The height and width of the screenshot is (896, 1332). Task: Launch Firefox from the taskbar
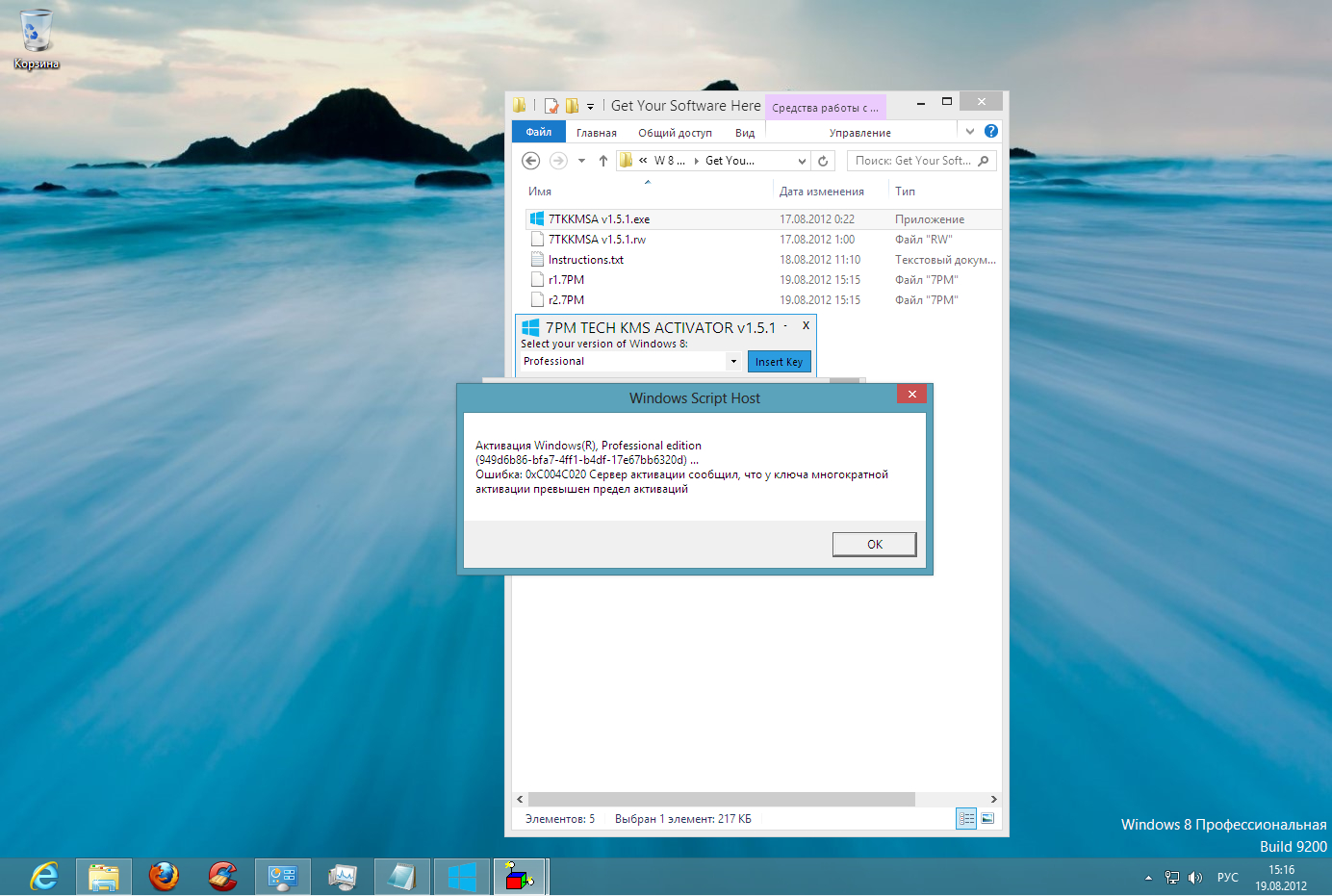coord(164,877)
